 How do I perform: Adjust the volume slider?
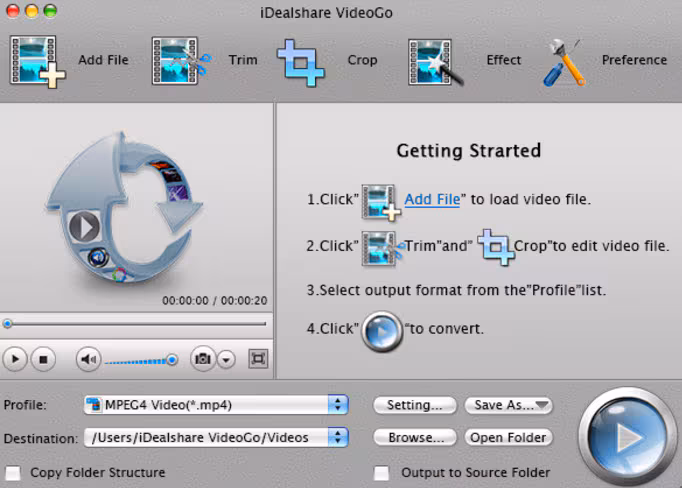coord(141,361)
